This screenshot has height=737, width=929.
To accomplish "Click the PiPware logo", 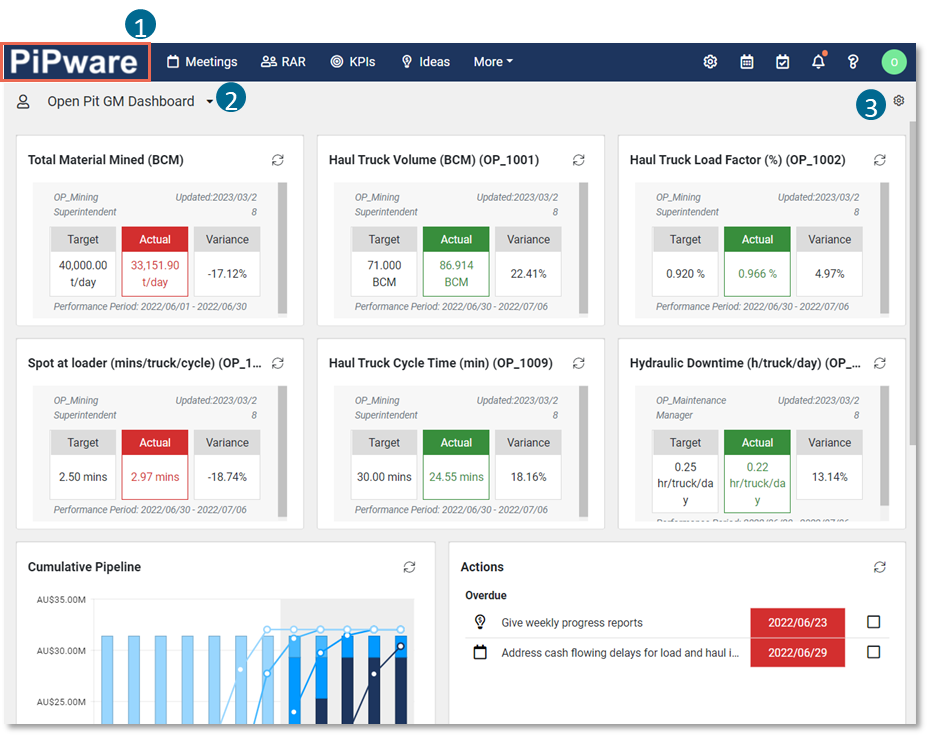I will point(74,62).
